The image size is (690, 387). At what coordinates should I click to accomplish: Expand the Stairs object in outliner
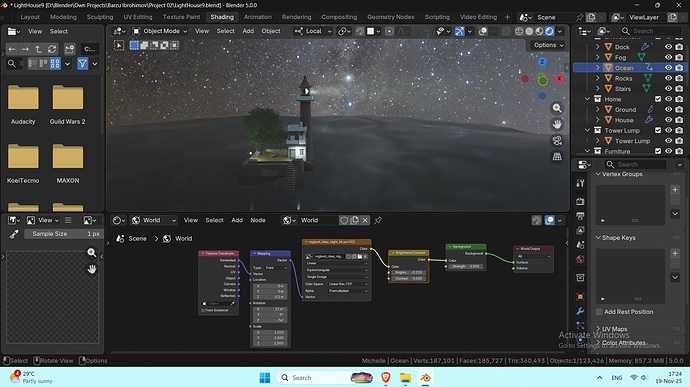pyautogui.click(x=598, y=88)
